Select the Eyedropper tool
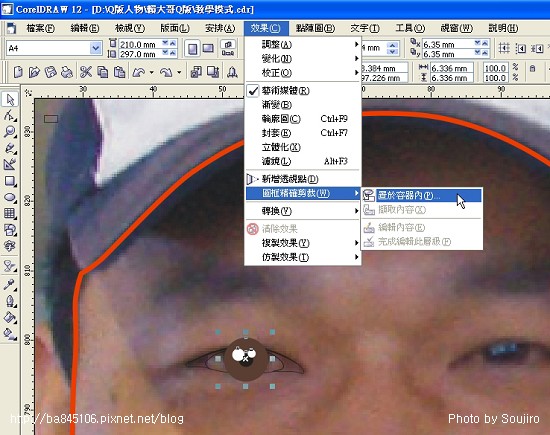This screenshot has height=435, width=550. click(x=10, y=284)
